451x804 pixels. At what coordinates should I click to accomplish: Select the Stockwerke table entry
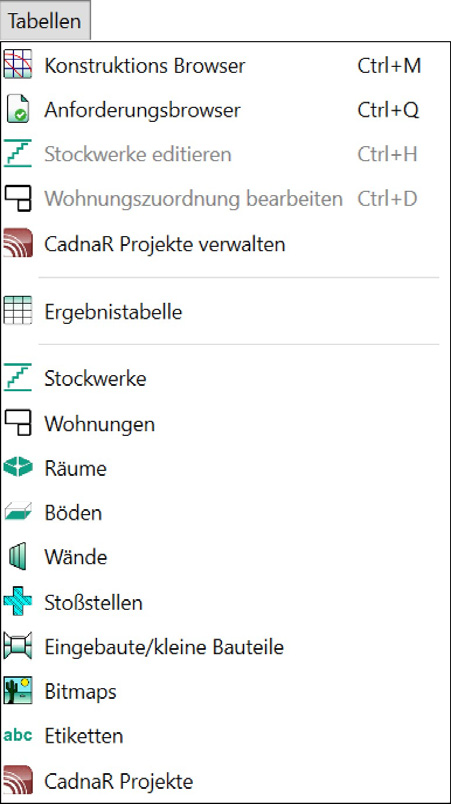[x=226, y=378]
